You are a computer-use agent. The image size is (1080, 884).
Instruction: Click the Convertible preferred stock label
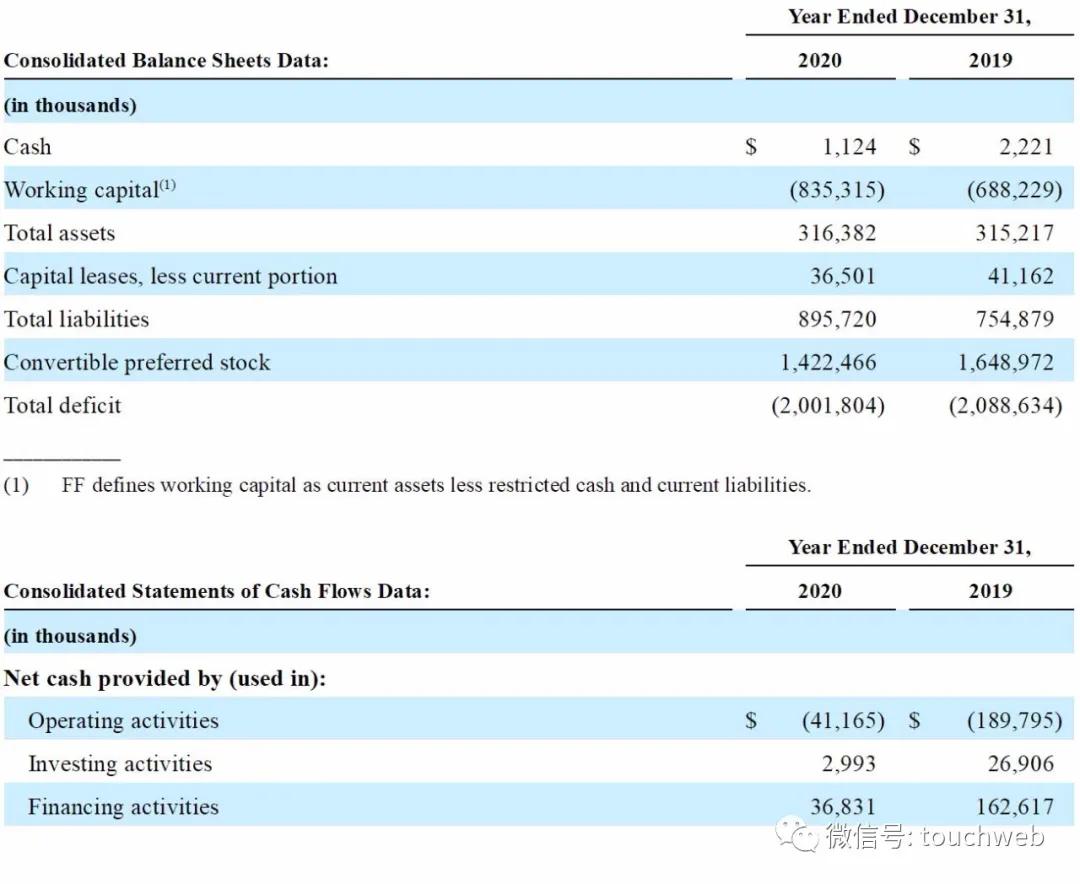(x=136, y=362)
